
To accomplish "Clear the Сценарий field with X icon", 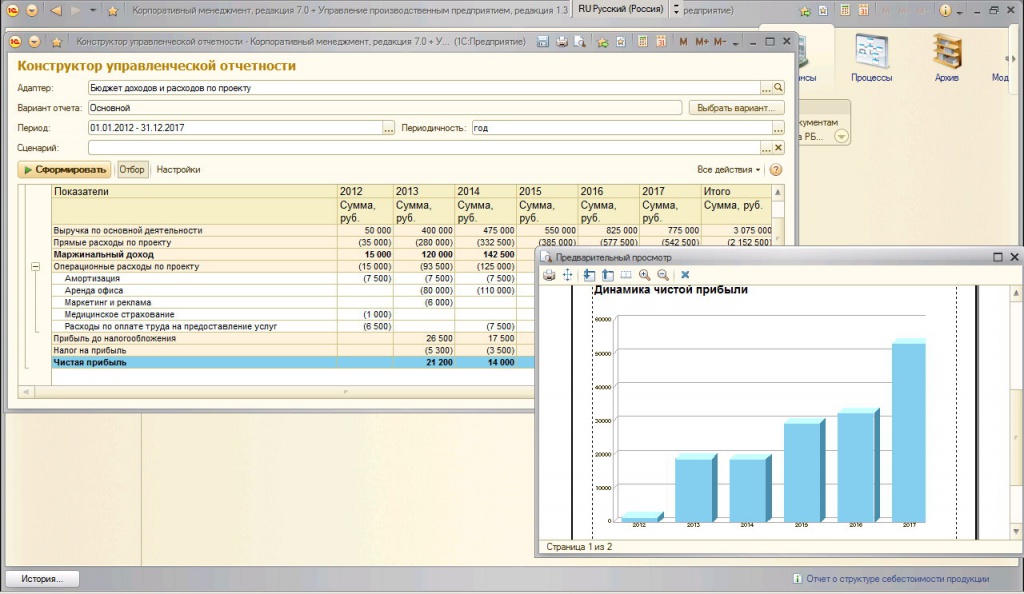I will pos(778,148).
